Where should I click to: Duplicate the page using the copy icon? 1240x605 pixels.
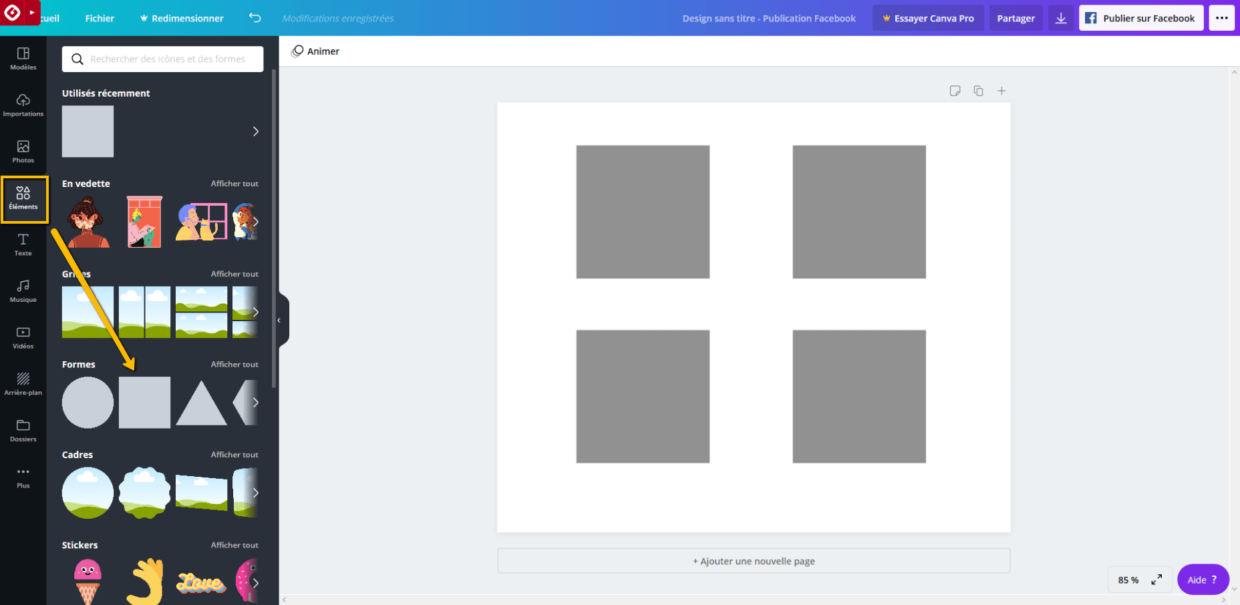pyautogui.click(x=978, y=90)
